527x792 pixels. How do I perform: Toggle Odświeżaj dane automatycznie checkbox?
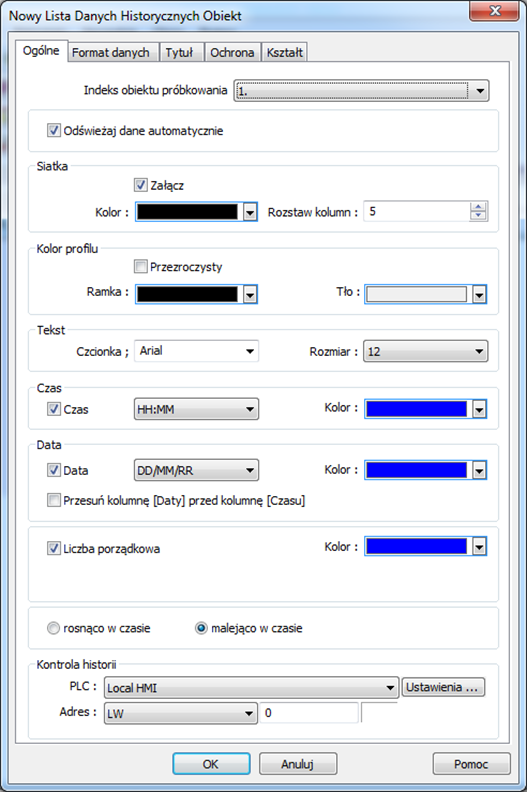[54, 130]
